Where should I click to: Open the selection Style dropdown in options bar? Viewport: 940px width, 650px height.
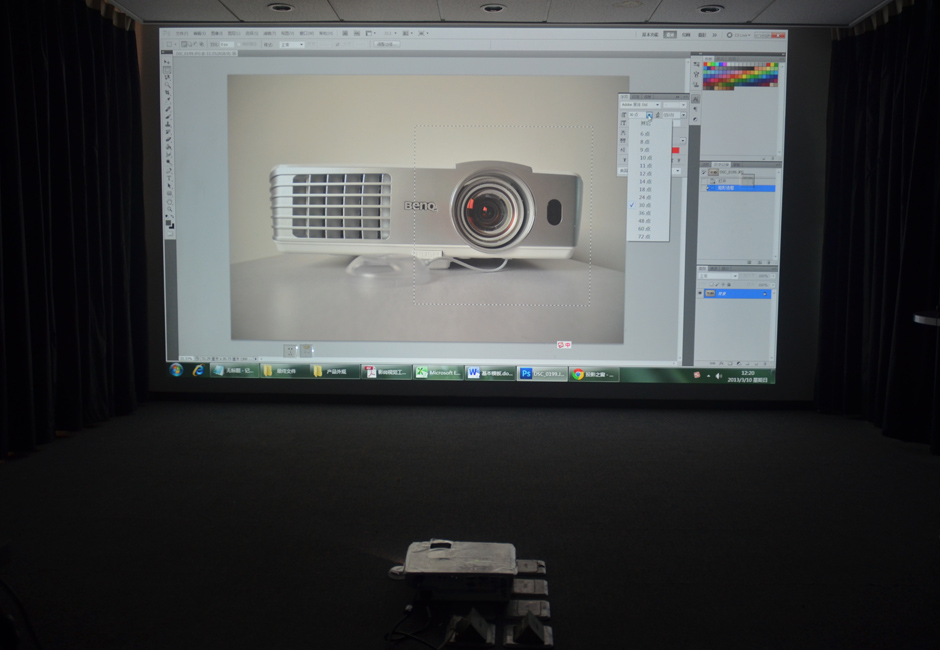point(291,44)
